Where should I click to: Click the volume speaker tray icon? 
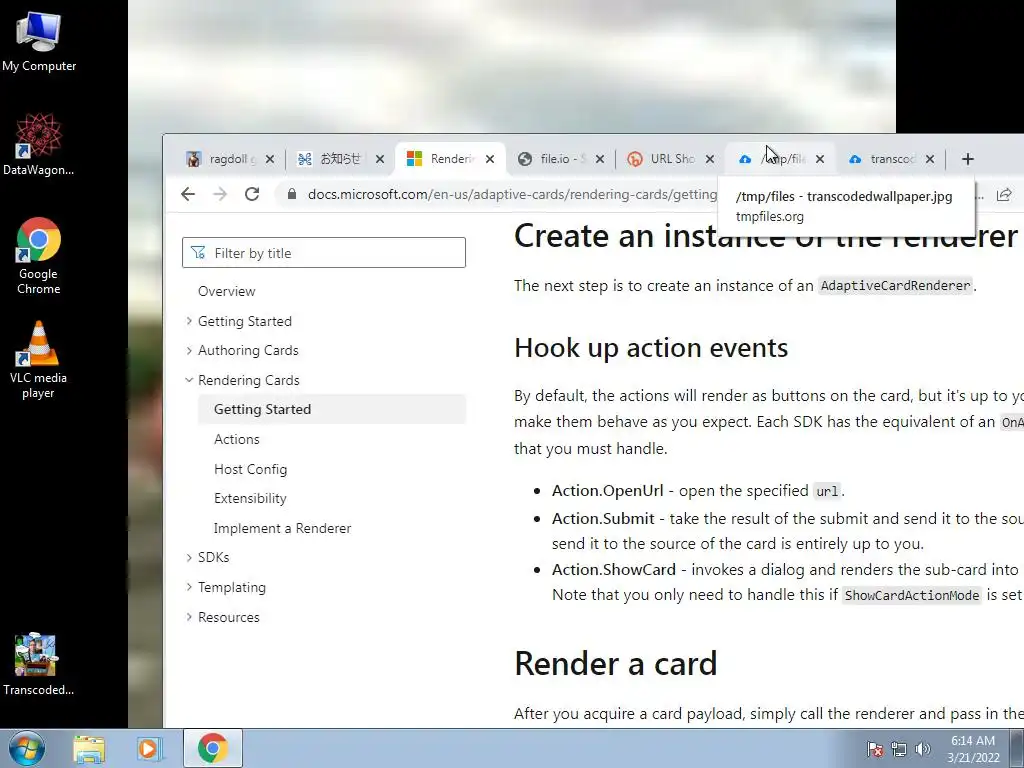923,749
